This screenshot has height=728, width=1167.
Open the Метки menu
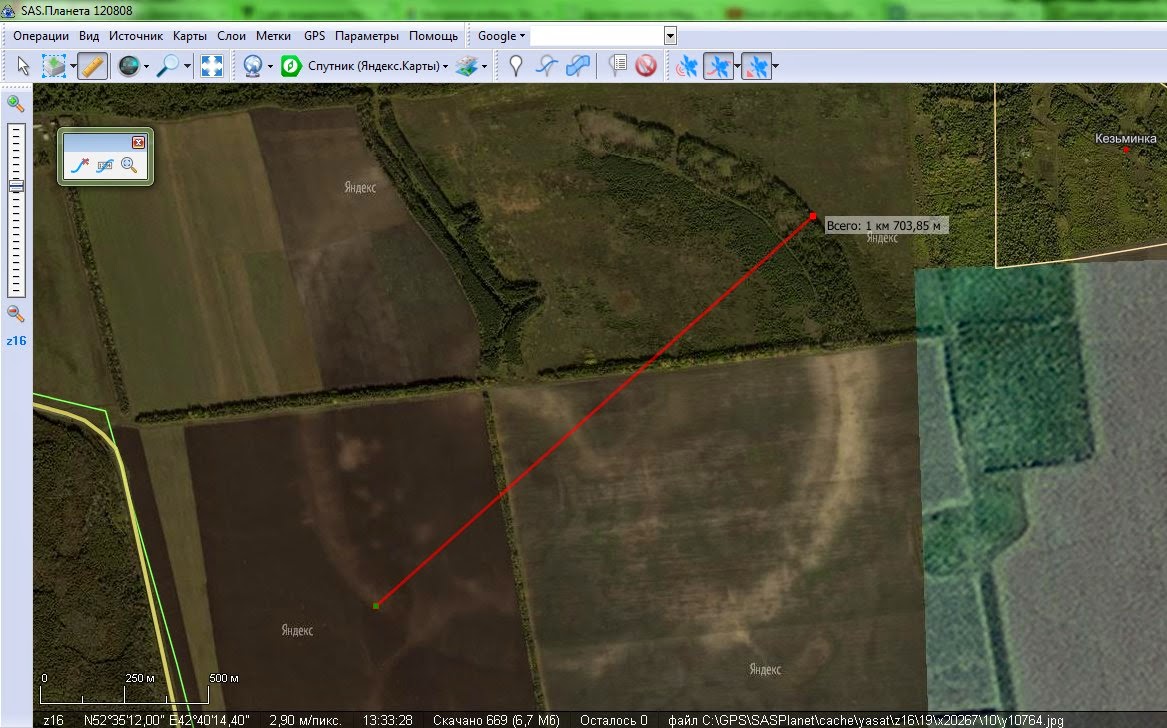273,36
